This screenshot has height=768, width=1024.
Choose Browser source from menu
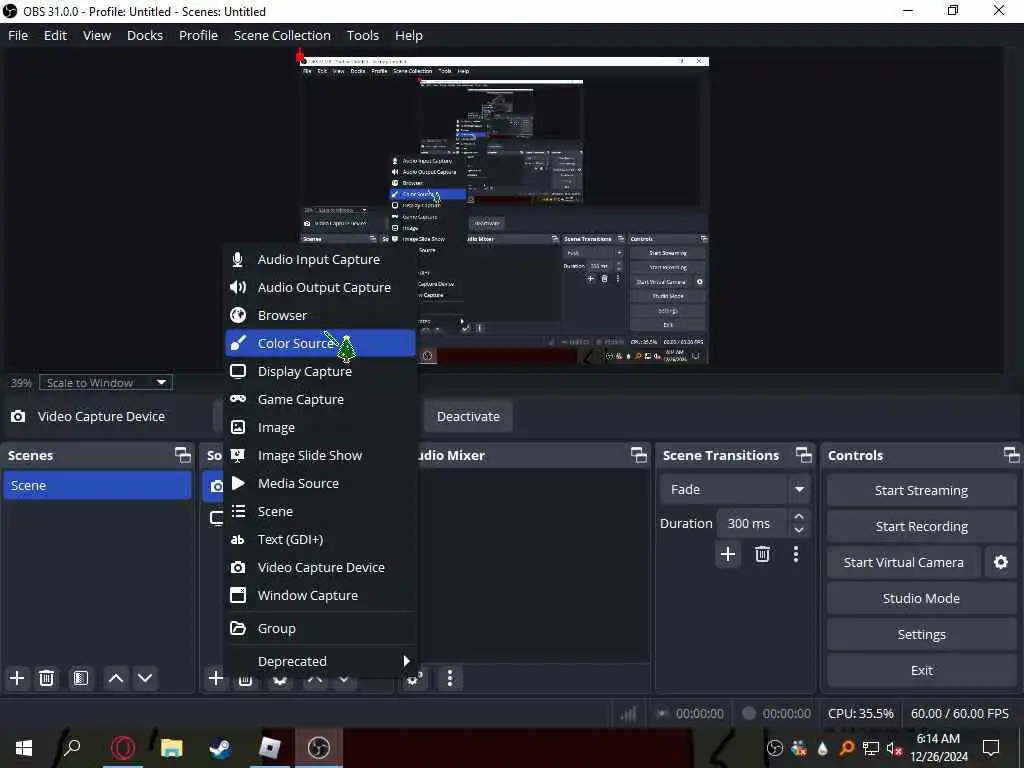[x=320, y=315]
